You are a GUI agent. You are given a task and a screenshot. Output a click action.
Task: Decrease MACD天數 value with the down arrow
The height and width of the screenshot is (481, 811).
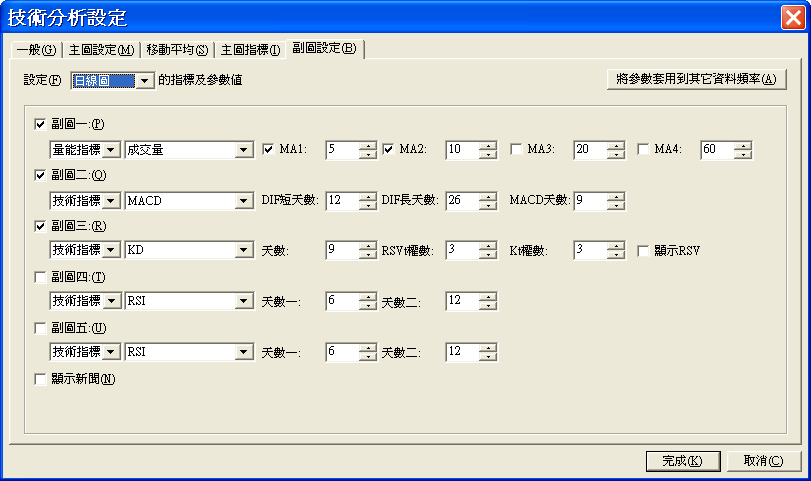pyautogui.click(x=616, y=206)
